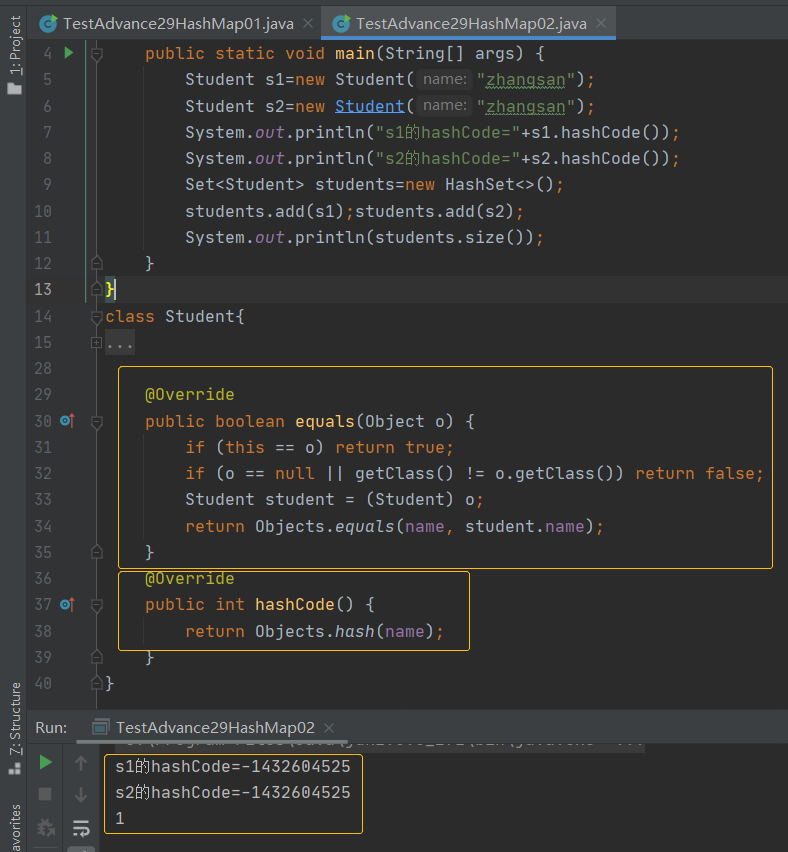Open the Favorites tool window sidebar button
The image size is (788, 852).
pyautogui.click(x=15, y=827)
